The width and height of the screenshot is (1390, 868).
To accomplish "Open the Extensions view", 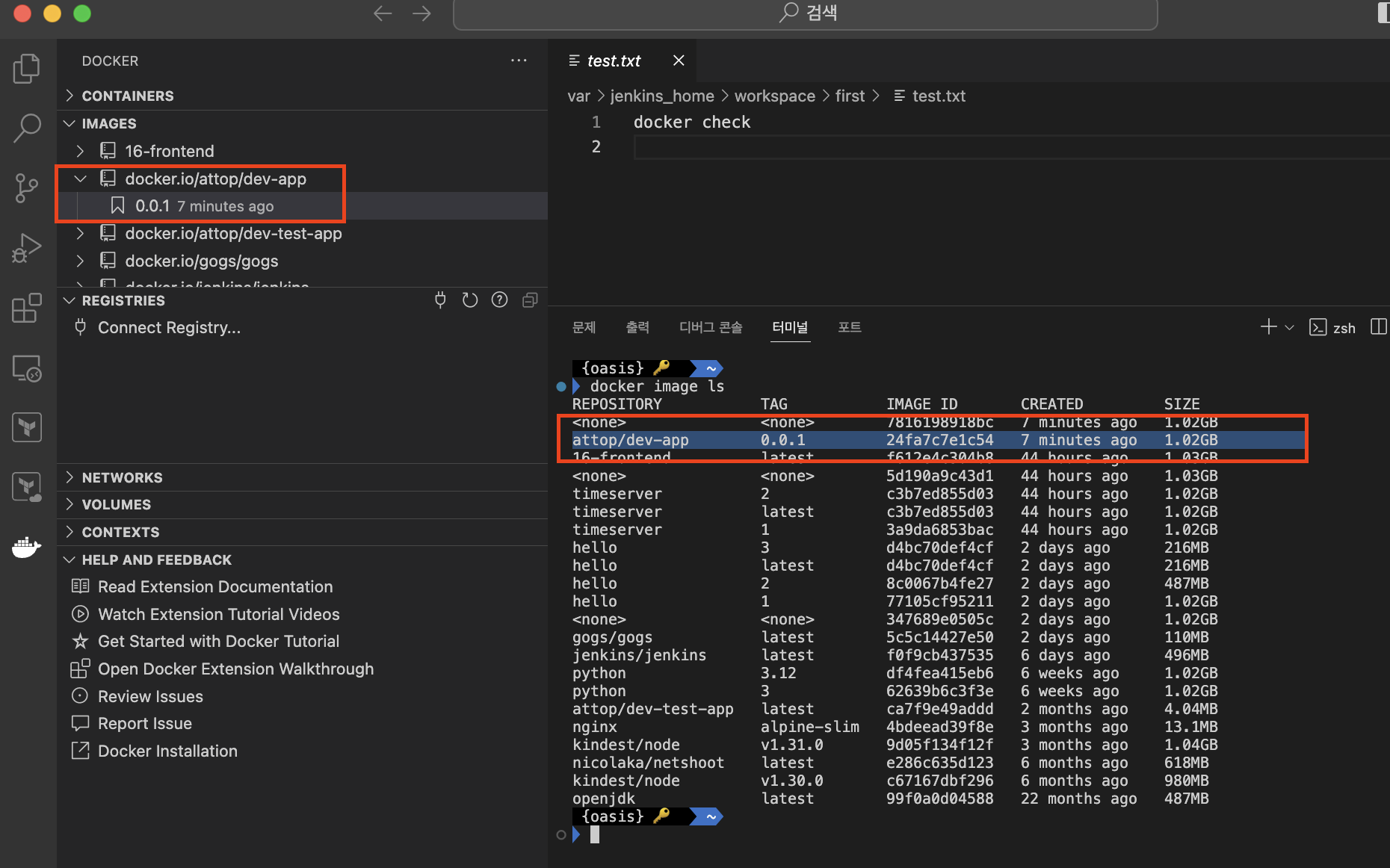I will click(x=27, y=308).
